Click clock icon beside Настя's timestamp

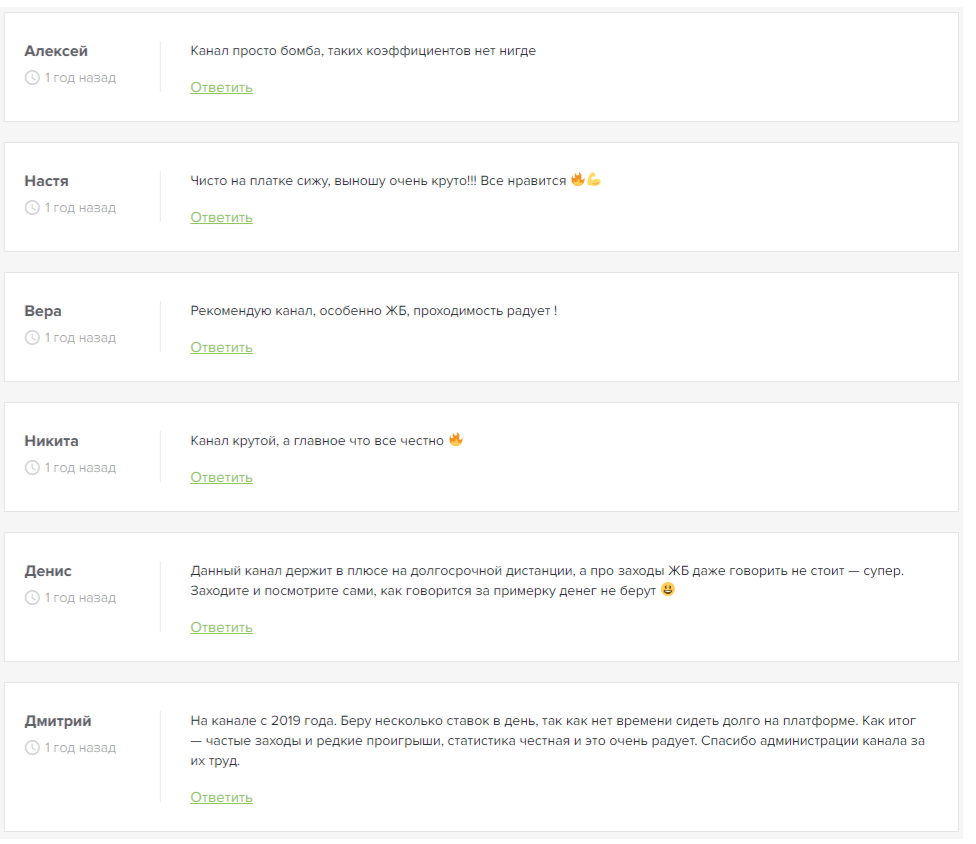pos(32,208)
